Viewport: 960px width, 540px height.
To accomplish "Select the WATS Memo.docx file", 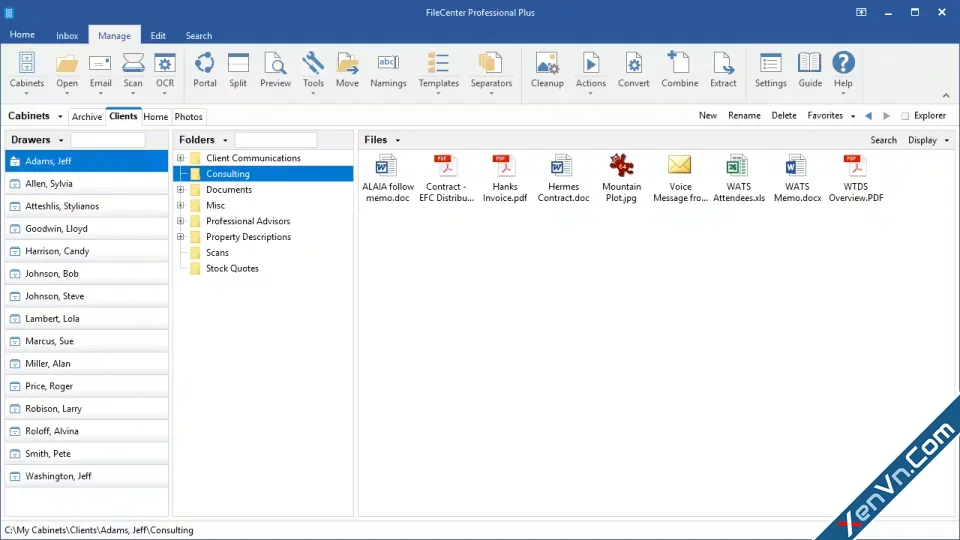I will 797,178.
